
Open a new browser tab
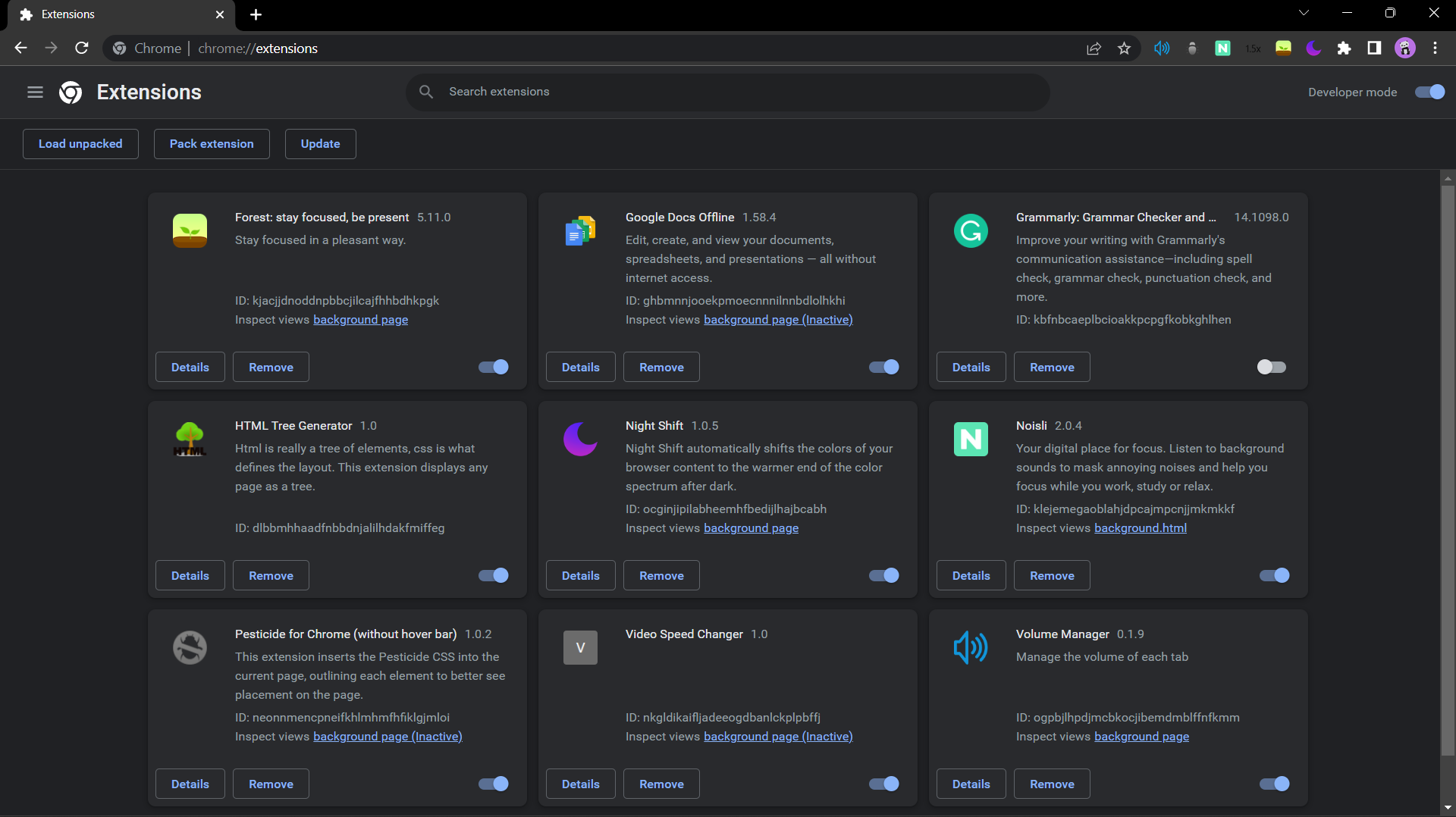click(x=256, y=14)
